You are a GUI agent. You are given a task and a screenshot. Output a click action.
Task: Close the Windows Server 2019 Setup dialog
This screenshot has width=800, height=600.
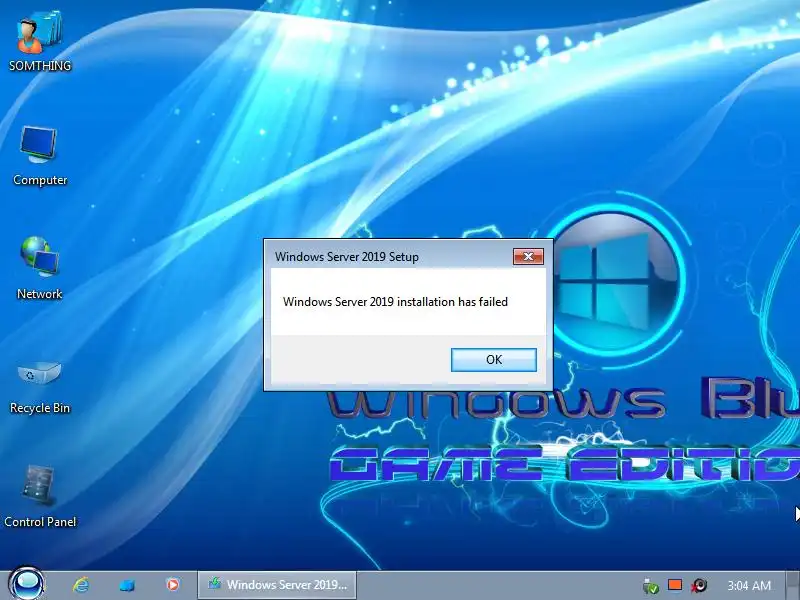point(528,256)
